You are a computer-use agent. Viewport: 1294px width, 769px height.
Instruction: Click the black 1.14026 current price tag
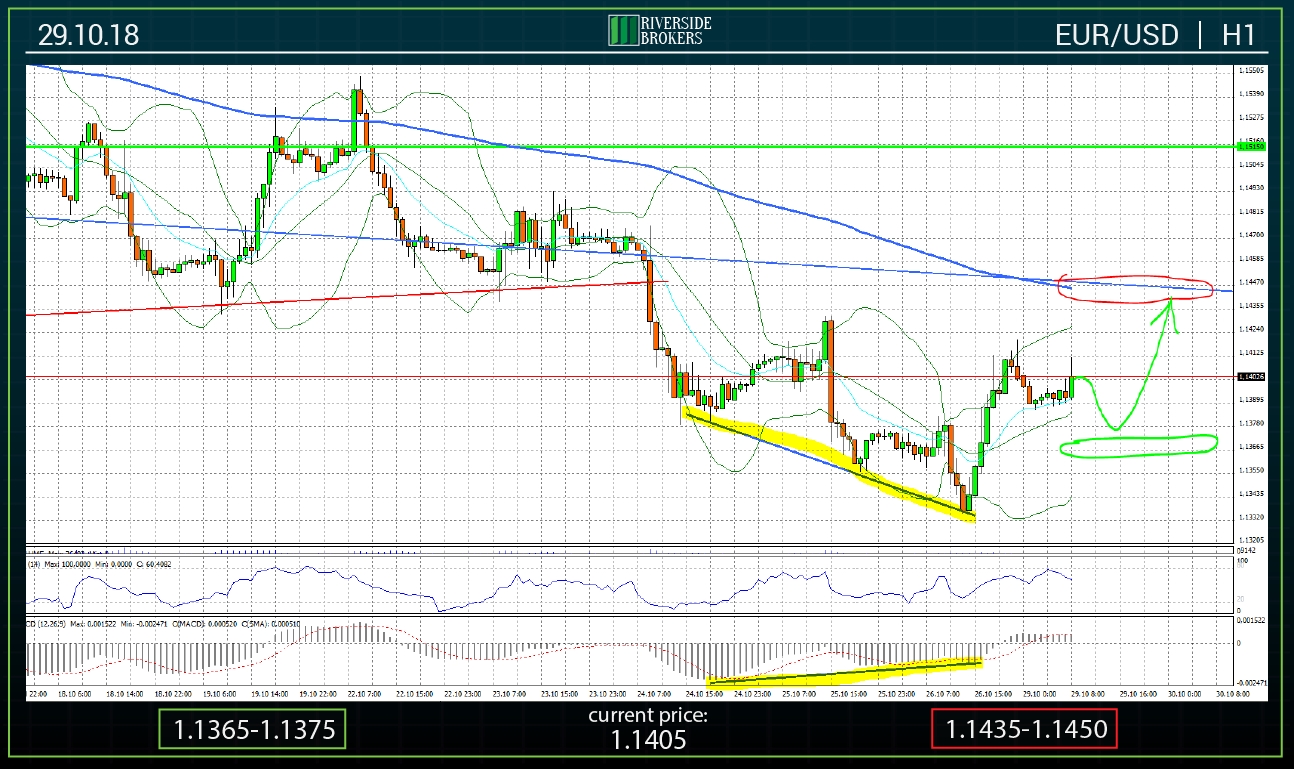click(1250, 376)
